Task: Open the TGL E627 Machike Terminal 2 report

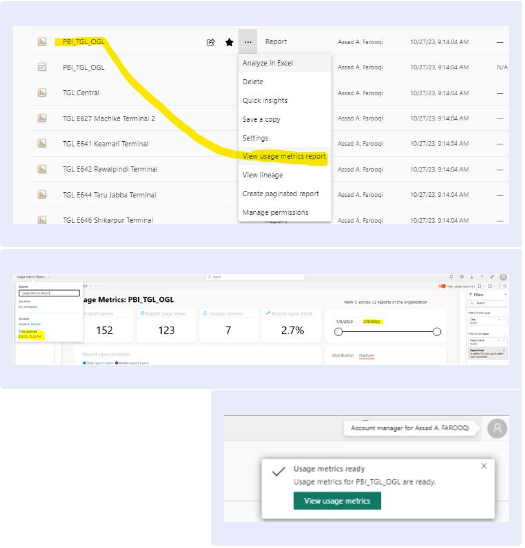Action: pyautogui.click(x=109, y=119)
